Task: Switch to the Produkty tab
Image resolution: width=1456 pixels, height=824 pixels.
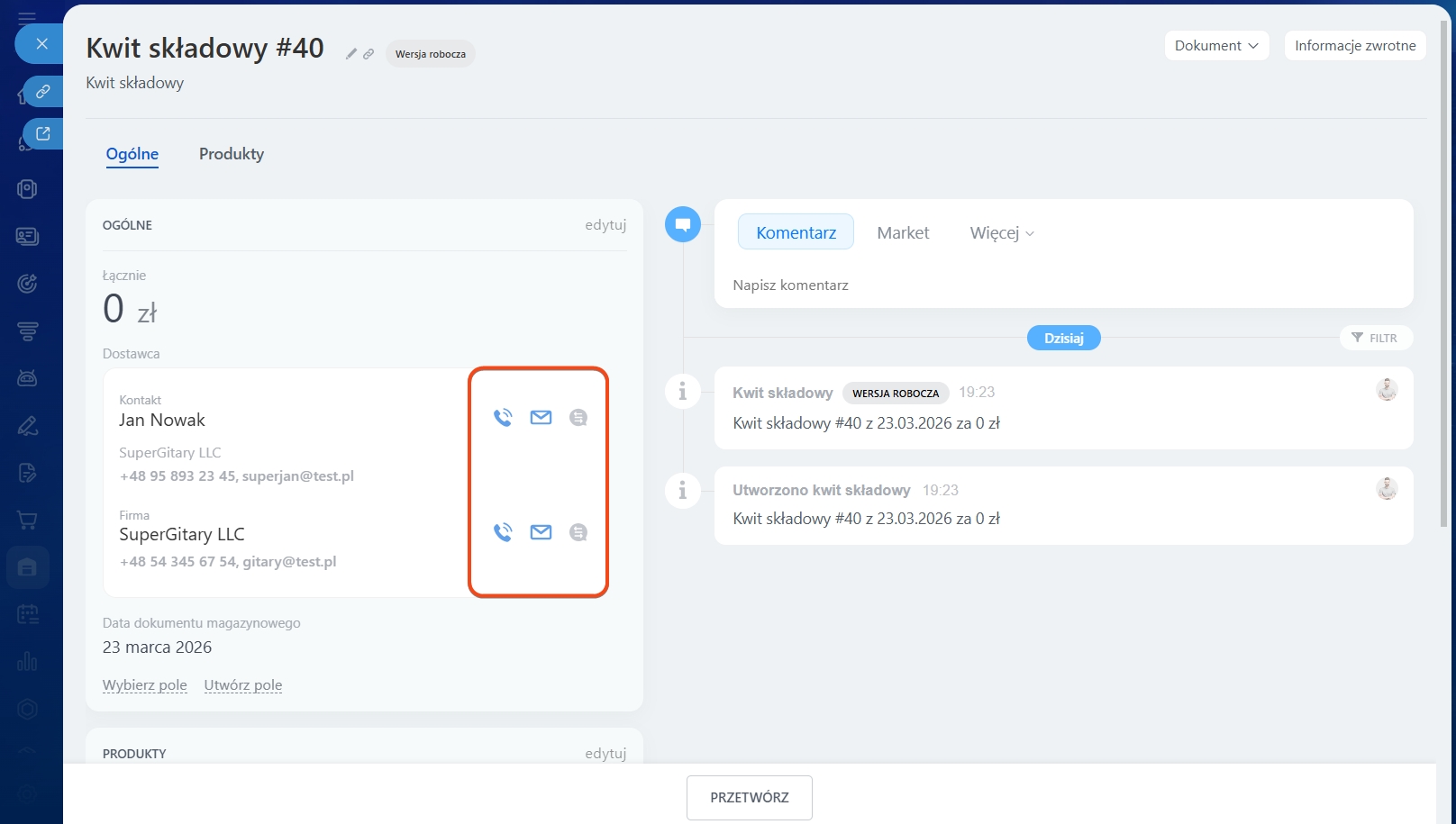Action: [x=232, y=154]
